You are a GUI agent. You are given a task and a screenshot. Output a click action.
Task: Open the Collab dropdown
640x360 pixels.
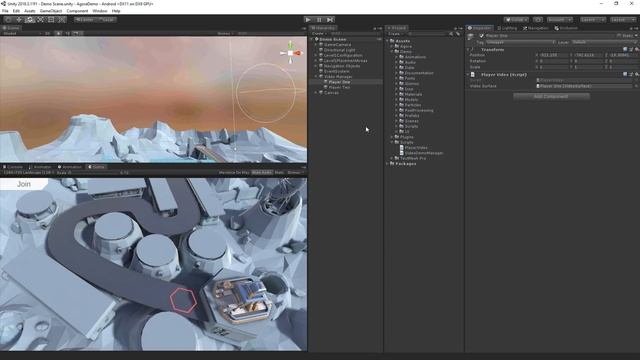tap(516, 20)
